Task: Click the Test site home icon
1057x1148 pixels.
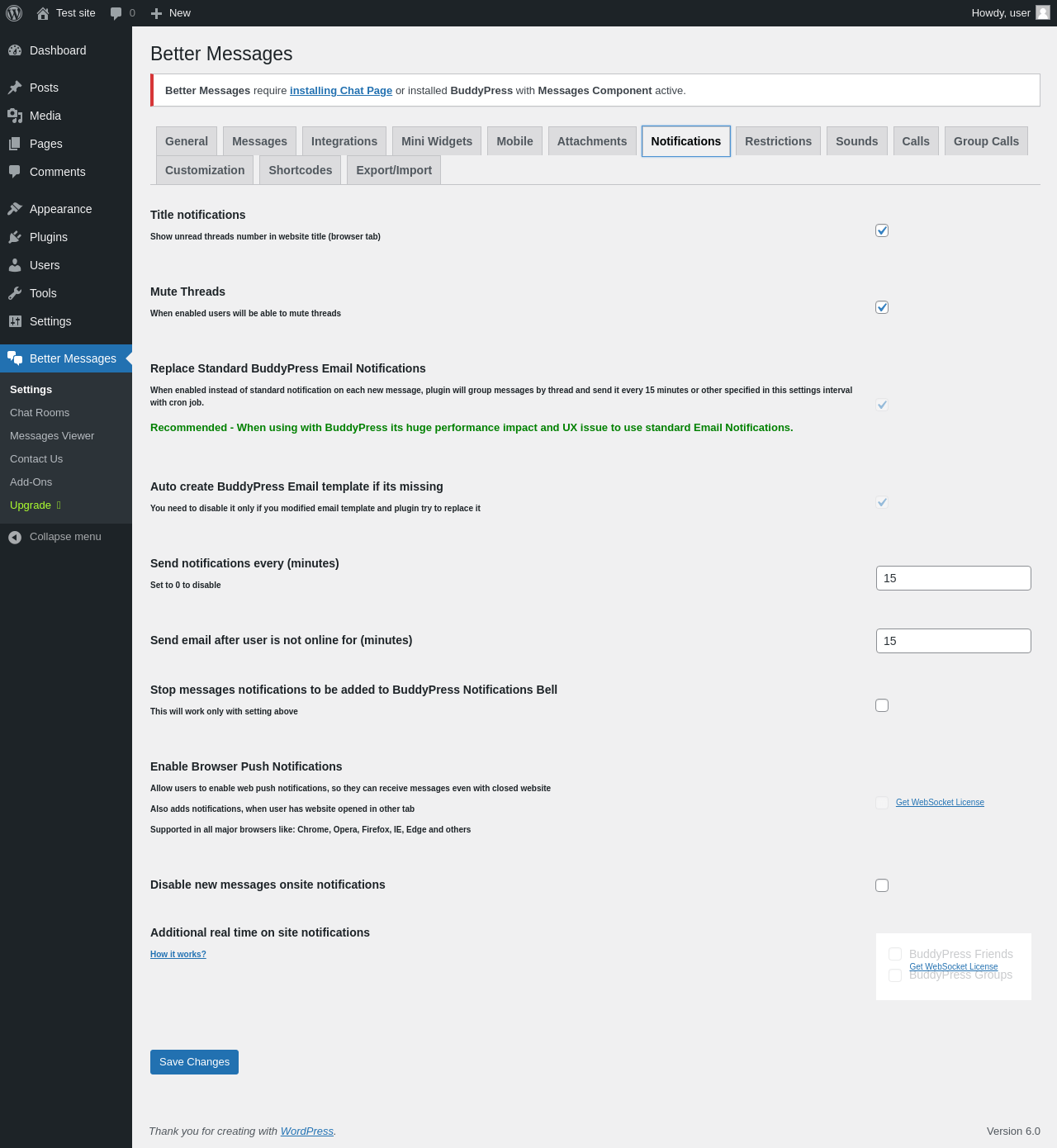Action: 43,13
